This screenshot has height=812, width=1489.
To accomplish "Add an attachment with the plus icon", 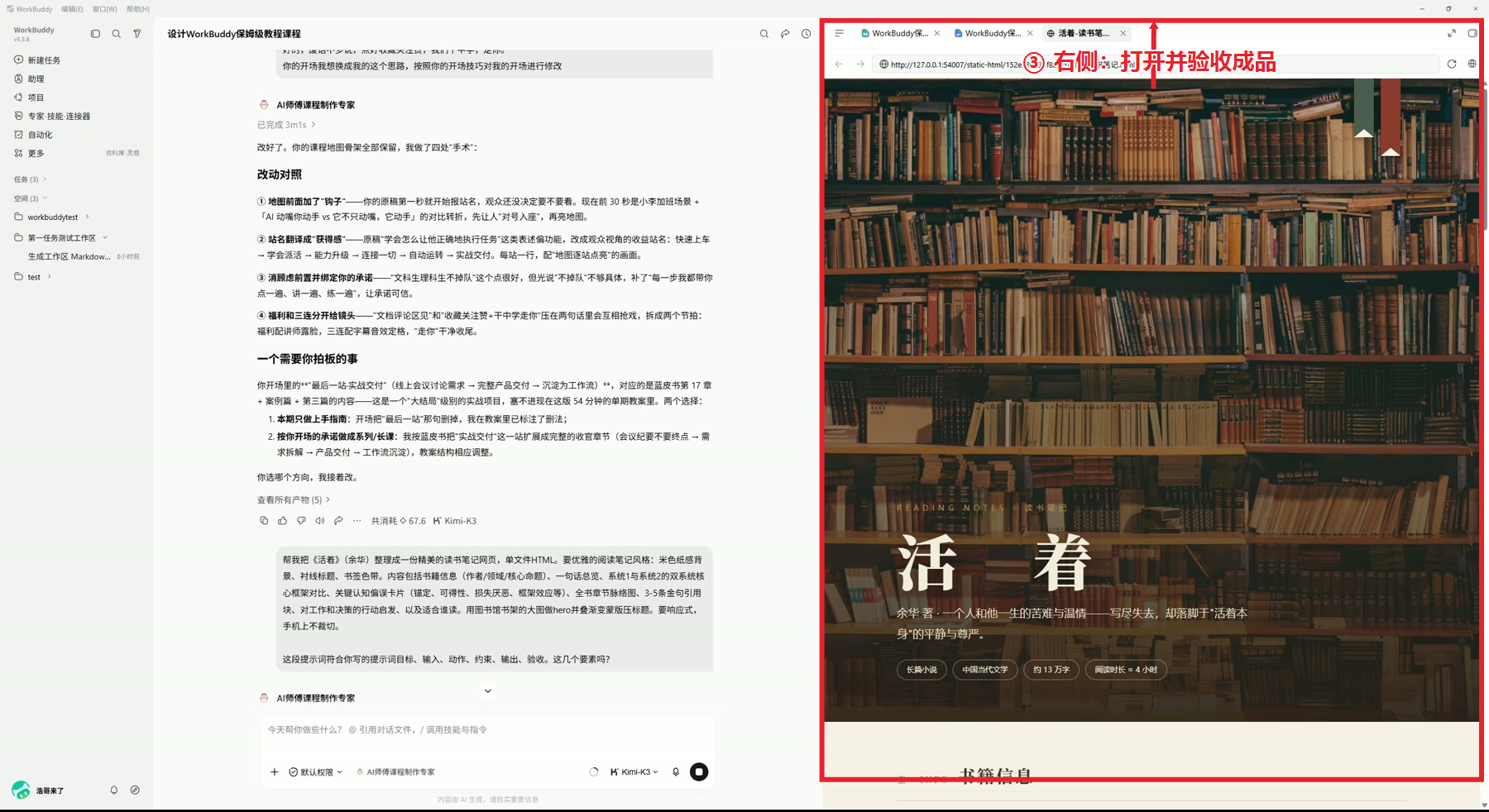I will [x=275, y=772].
